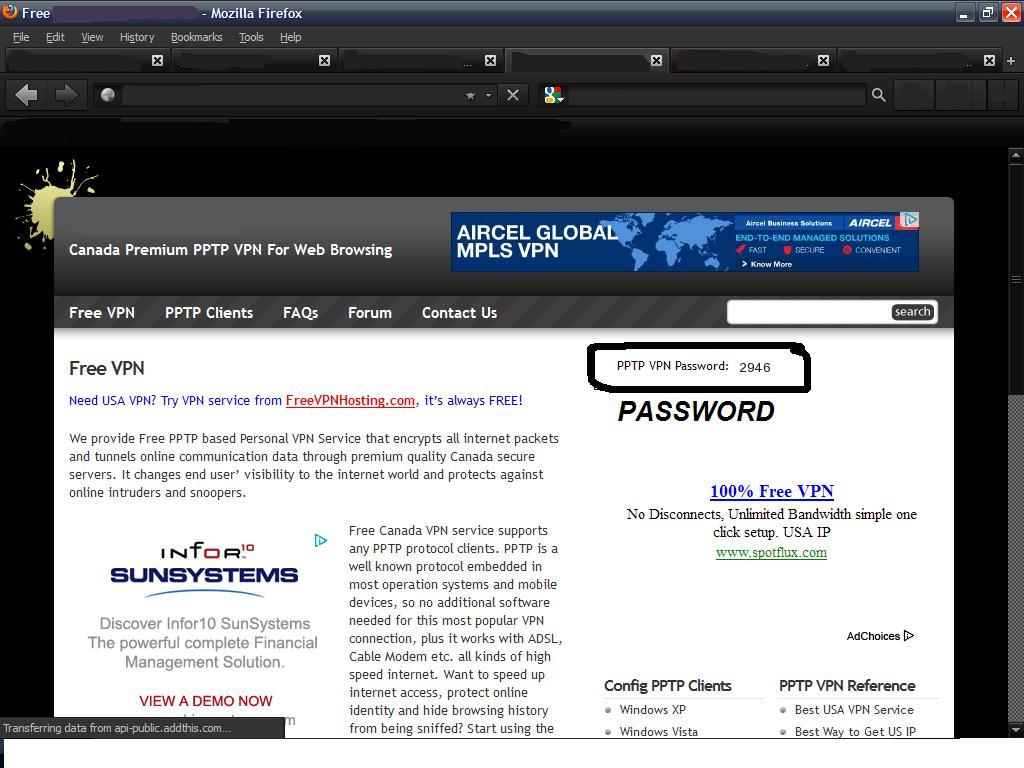Open FAQs navigation link
The image size is (1024, 768).
[300, 313]
